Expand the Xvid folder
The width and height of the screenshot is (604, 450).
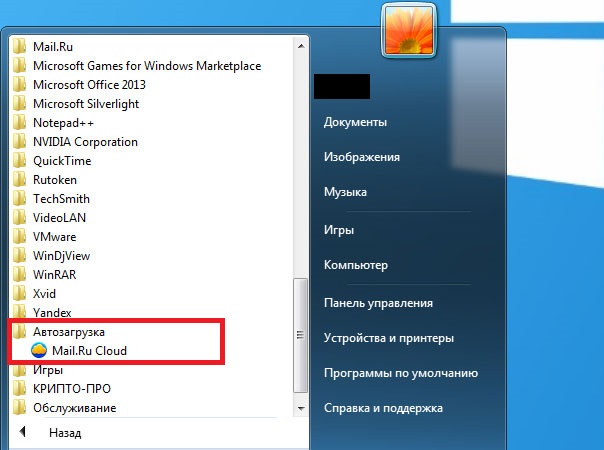(44, 294)
